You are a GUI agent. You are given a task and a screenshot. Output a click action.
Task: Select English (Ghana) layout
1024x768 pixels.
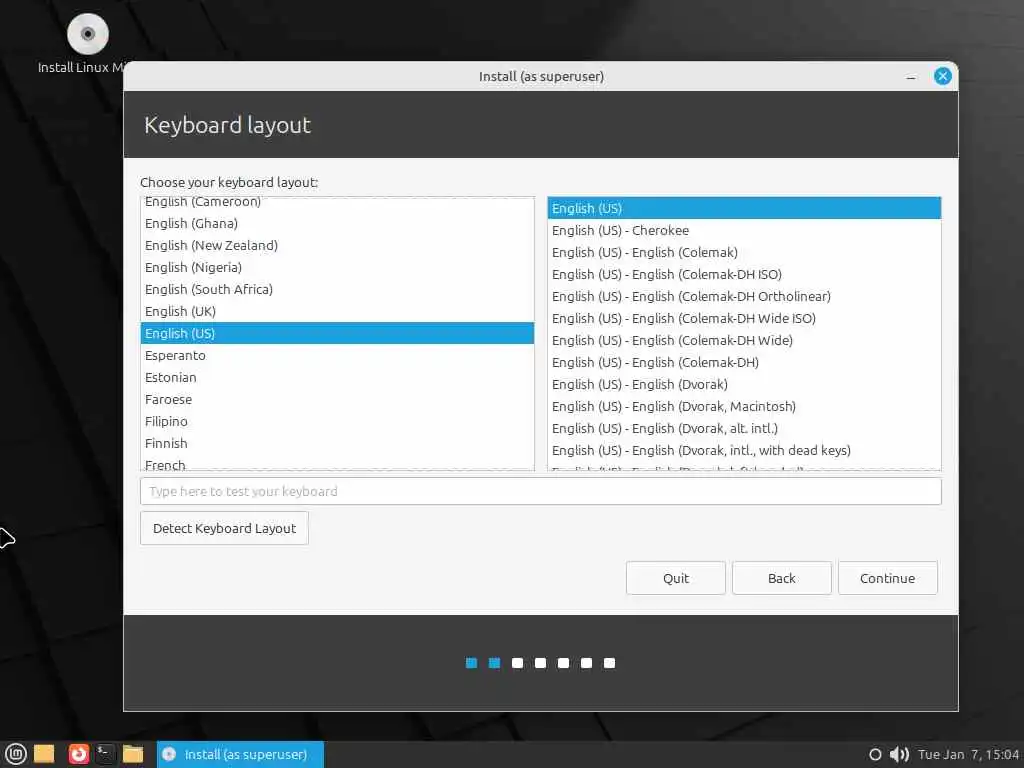point(337,223)
